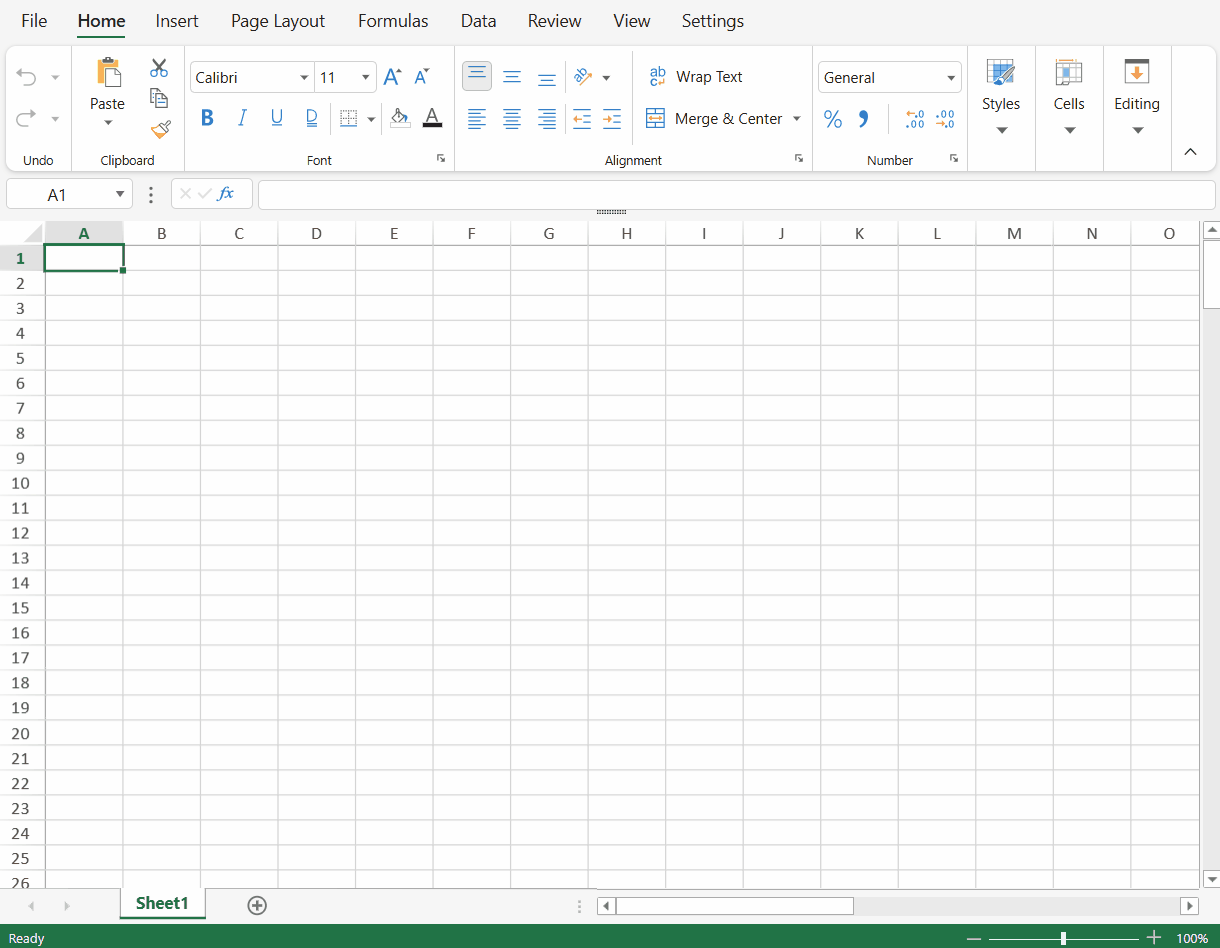This screenshot has height=948, width=1220.
Task: Click the Copy icon in Clipboard
Action: pyautogui.click(x=159, y=98)
